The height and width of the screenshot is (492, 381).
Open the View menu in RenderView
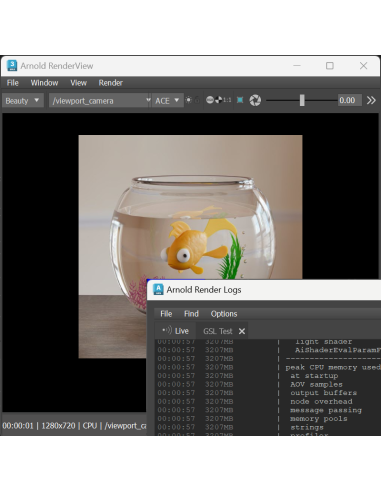coord(78,83)
